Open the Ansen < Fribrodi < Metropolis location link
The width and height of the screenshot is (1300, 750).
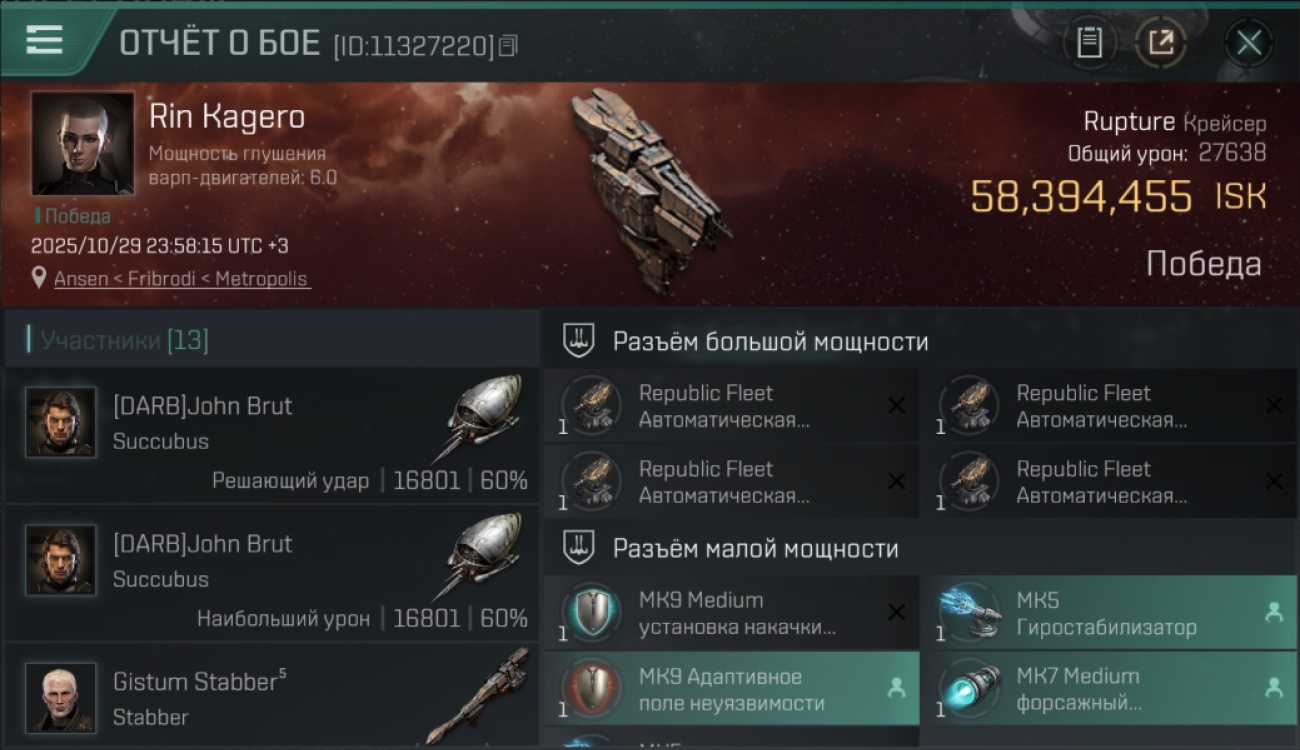point(182,279)
